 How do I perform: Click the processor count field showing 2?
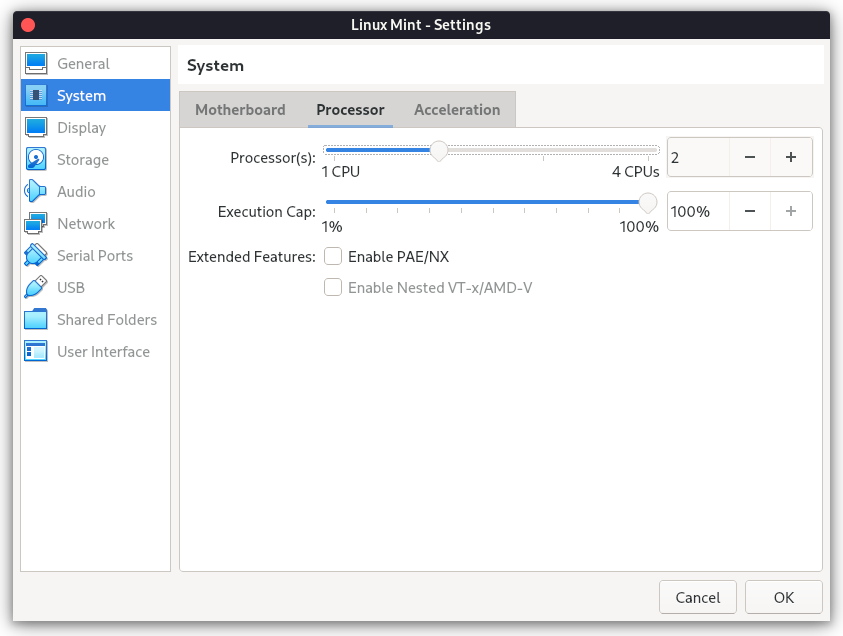[x=698, y=157]
